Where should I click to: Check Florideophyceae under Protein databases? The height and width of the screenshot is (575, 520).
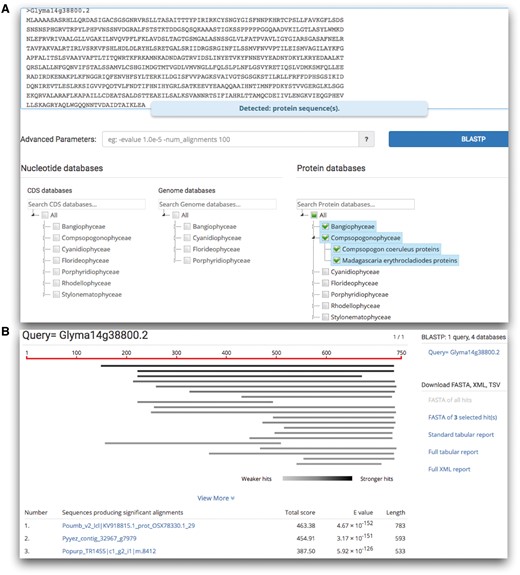(x=325, y=283)
